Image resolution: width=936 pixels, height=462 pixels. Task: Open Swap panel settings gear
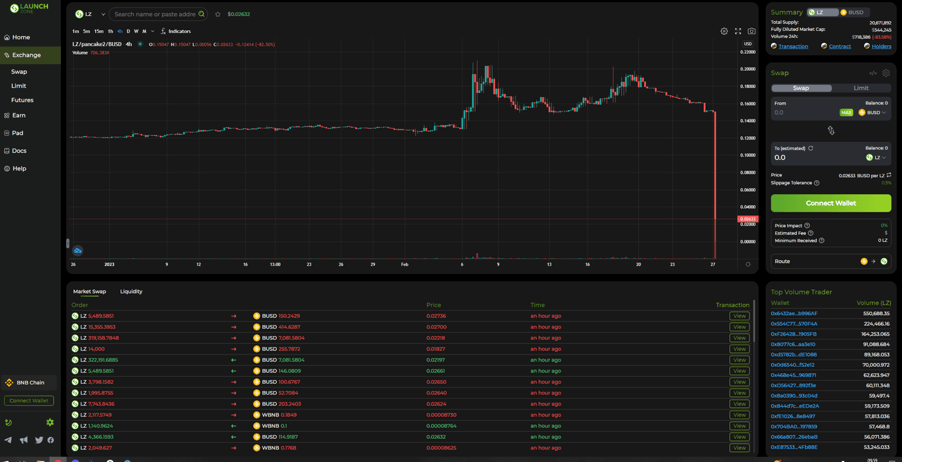[886, 73]
